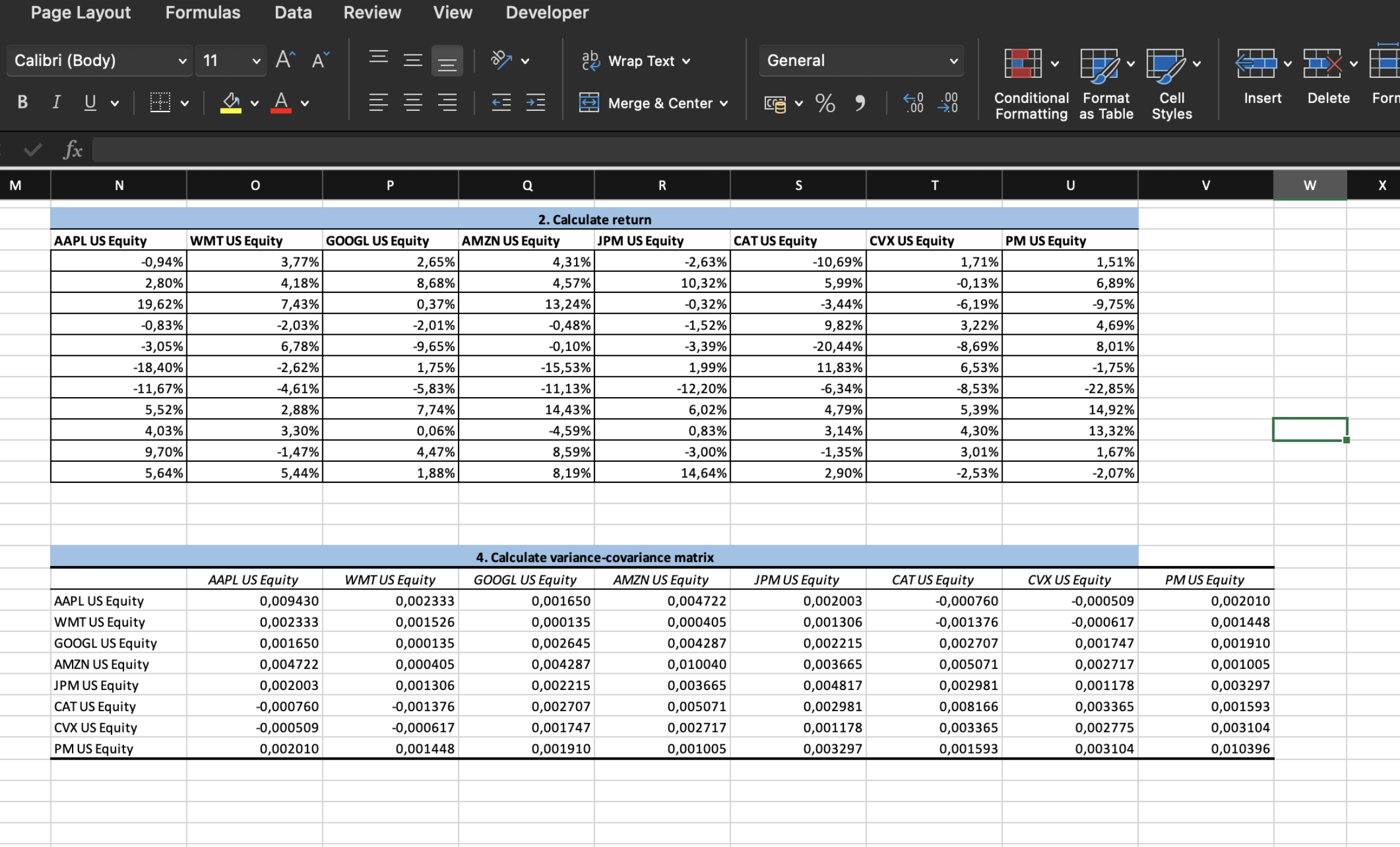Center text horizontally
This screenshot has width=1400, height=847.
coord(412,102)
